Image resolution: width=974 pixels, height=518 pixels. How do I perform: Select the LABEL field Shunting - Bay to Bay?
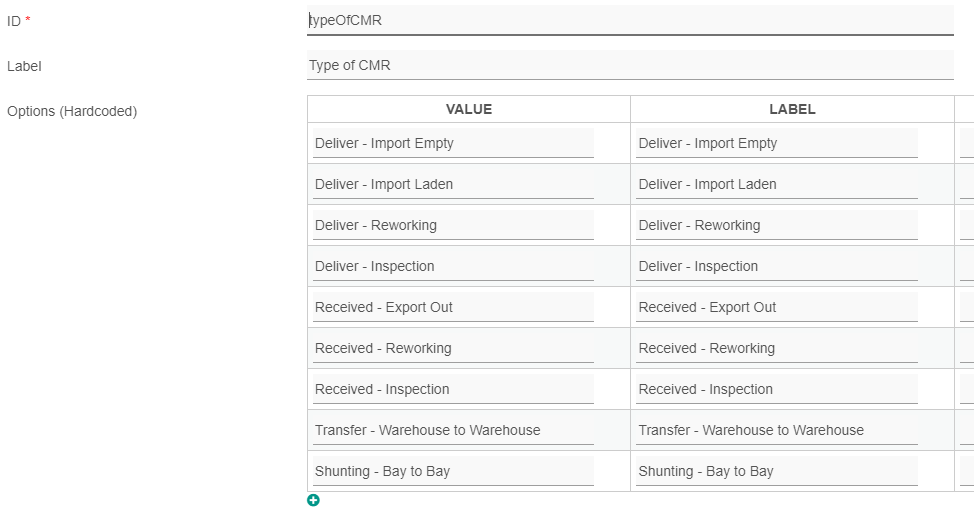(x=777, y=471)
